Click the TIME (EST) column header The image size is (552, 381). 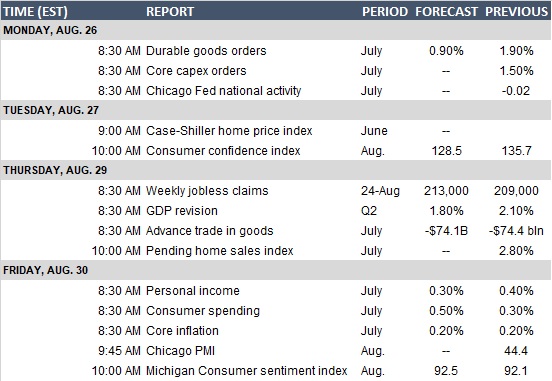pyautogui.click(x=35, y=12)
